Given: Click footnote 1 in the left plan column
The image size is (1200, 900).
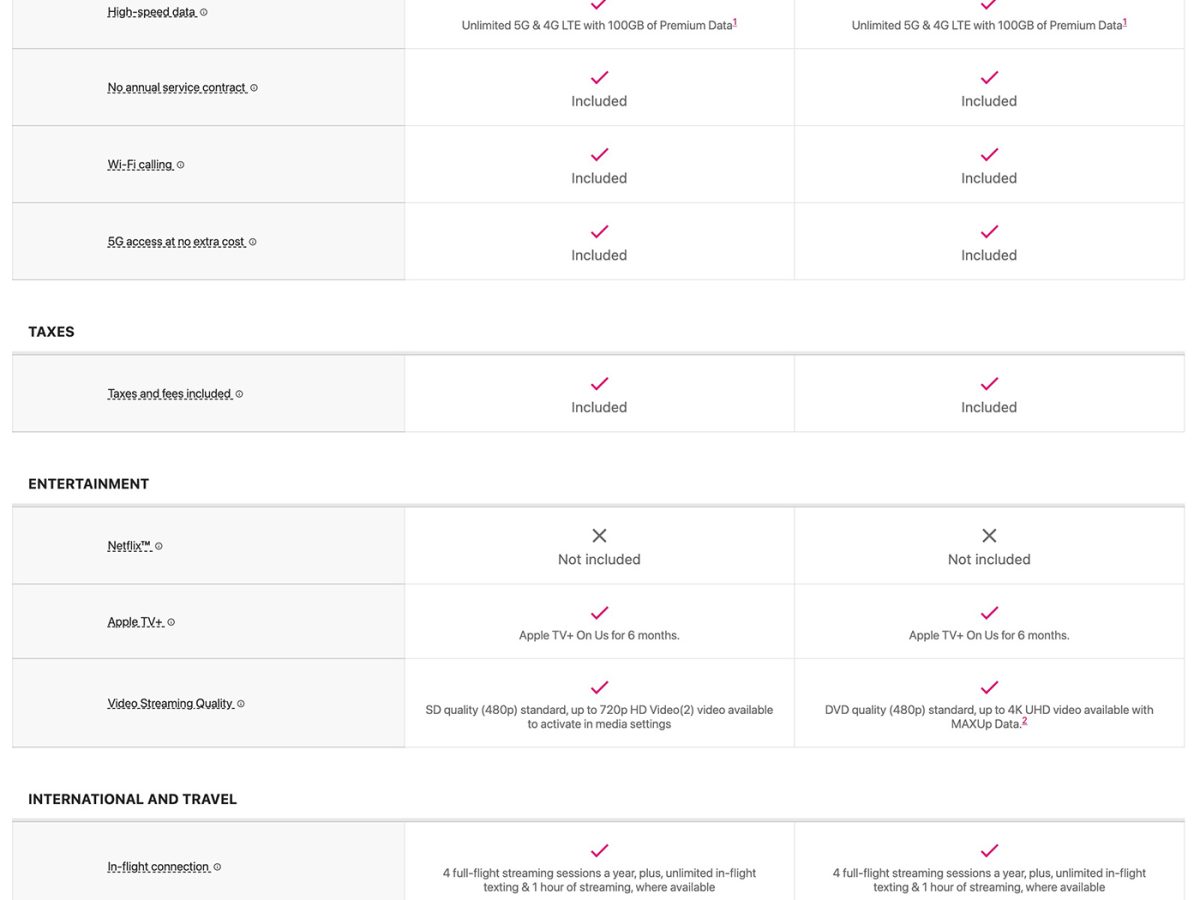Looking at the screenshot, I should [735, 22].
